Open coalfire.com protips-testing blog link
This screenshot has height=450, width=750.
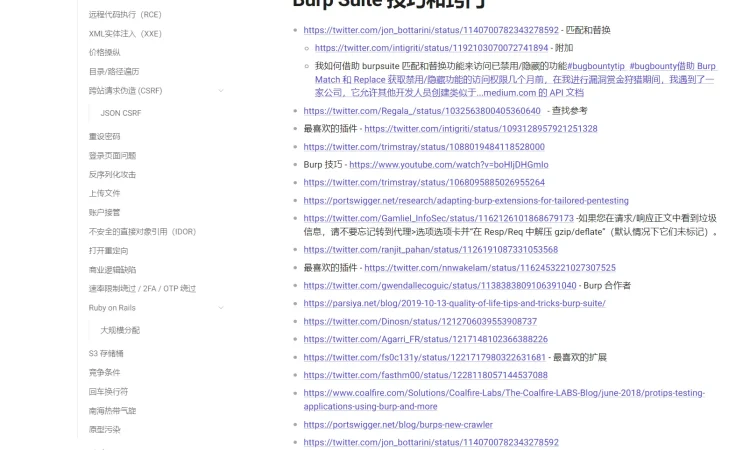tap(504, 399)
